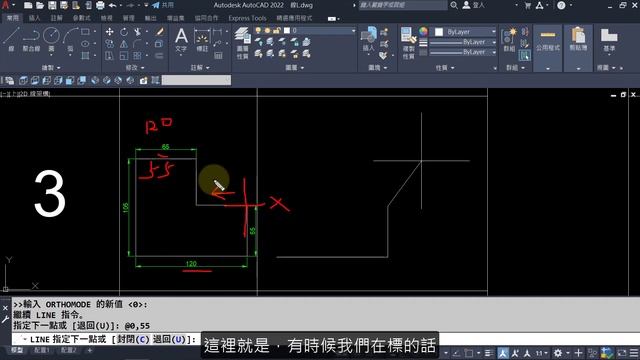Activate the Erase tool

click(x=160, y=31)
